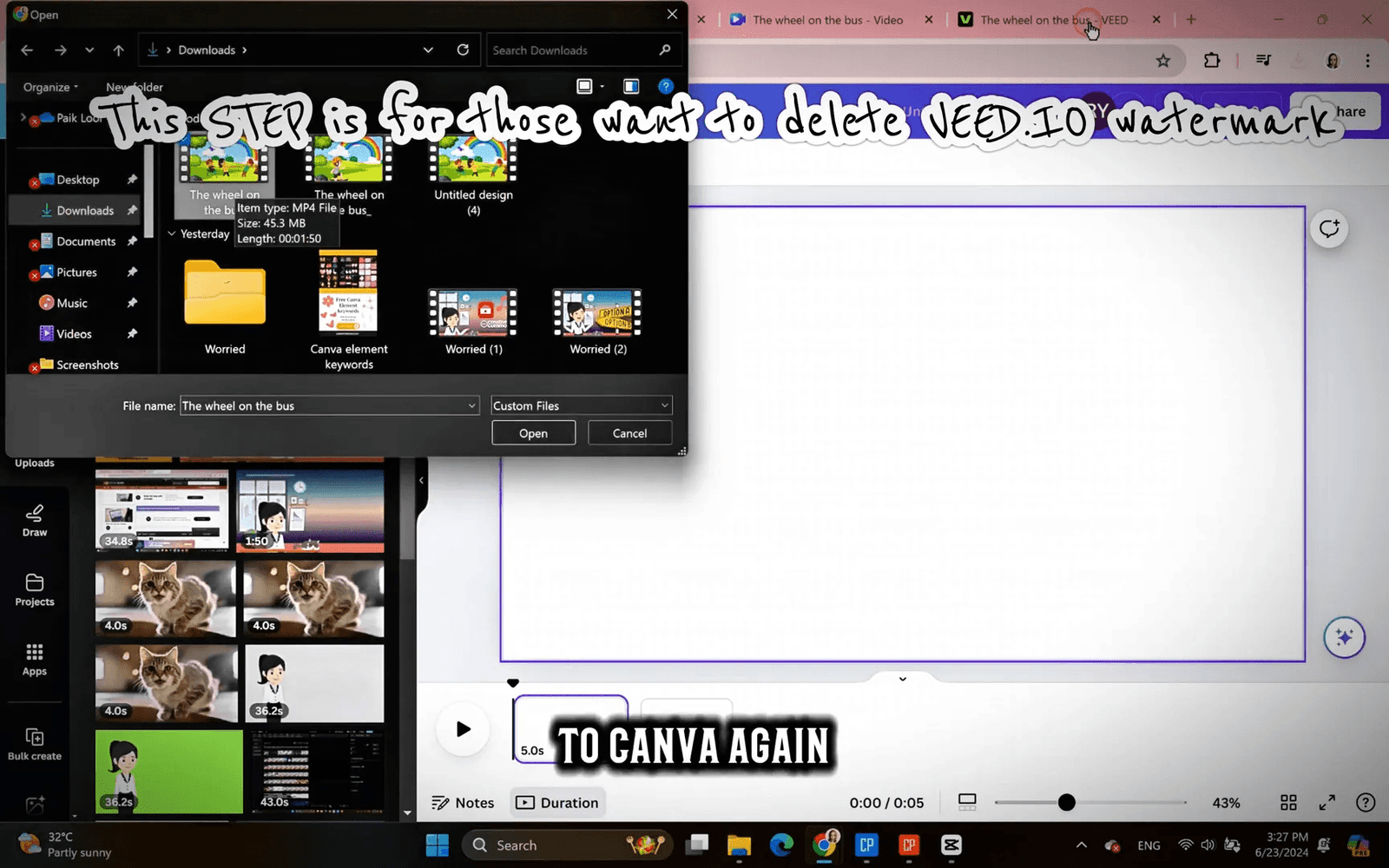Toggle the timeline thumbnails view icon
The width and height of the screenshot is (1389, 868).
point(967,802)
